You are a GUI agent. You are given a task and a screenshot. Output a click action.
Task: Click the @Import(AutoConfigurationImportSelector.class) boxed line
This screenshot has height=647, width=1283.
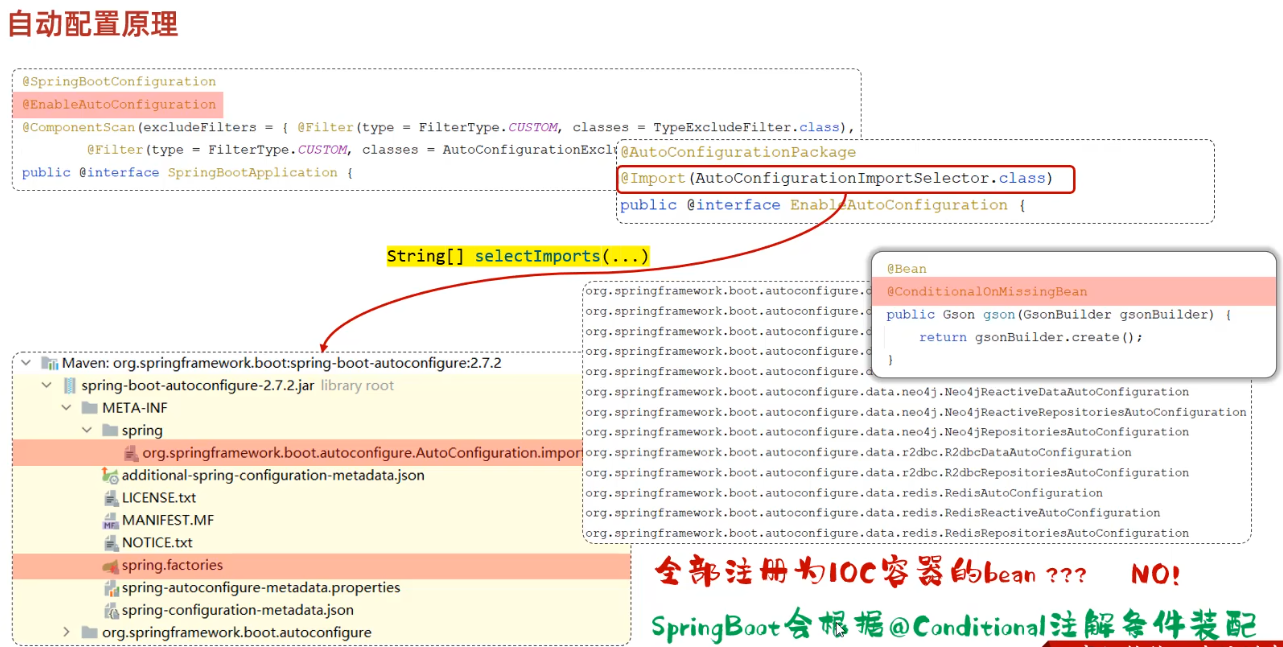[x=845, y=179]
